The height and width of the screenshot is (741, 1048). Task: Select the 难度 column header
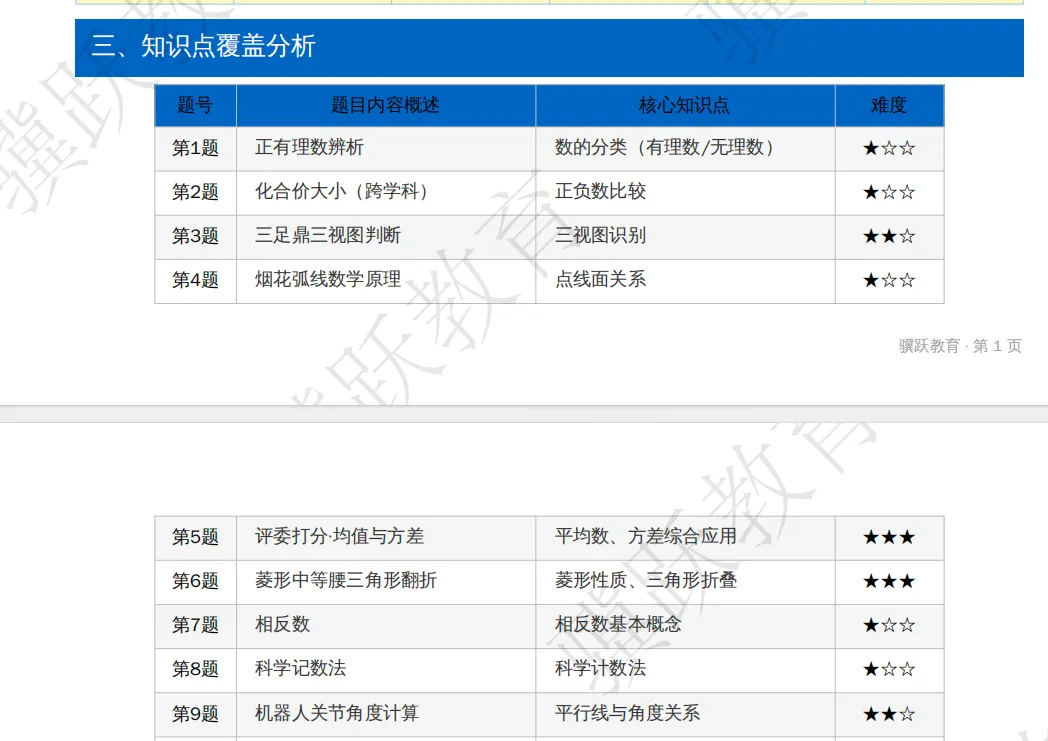point(888,105)
